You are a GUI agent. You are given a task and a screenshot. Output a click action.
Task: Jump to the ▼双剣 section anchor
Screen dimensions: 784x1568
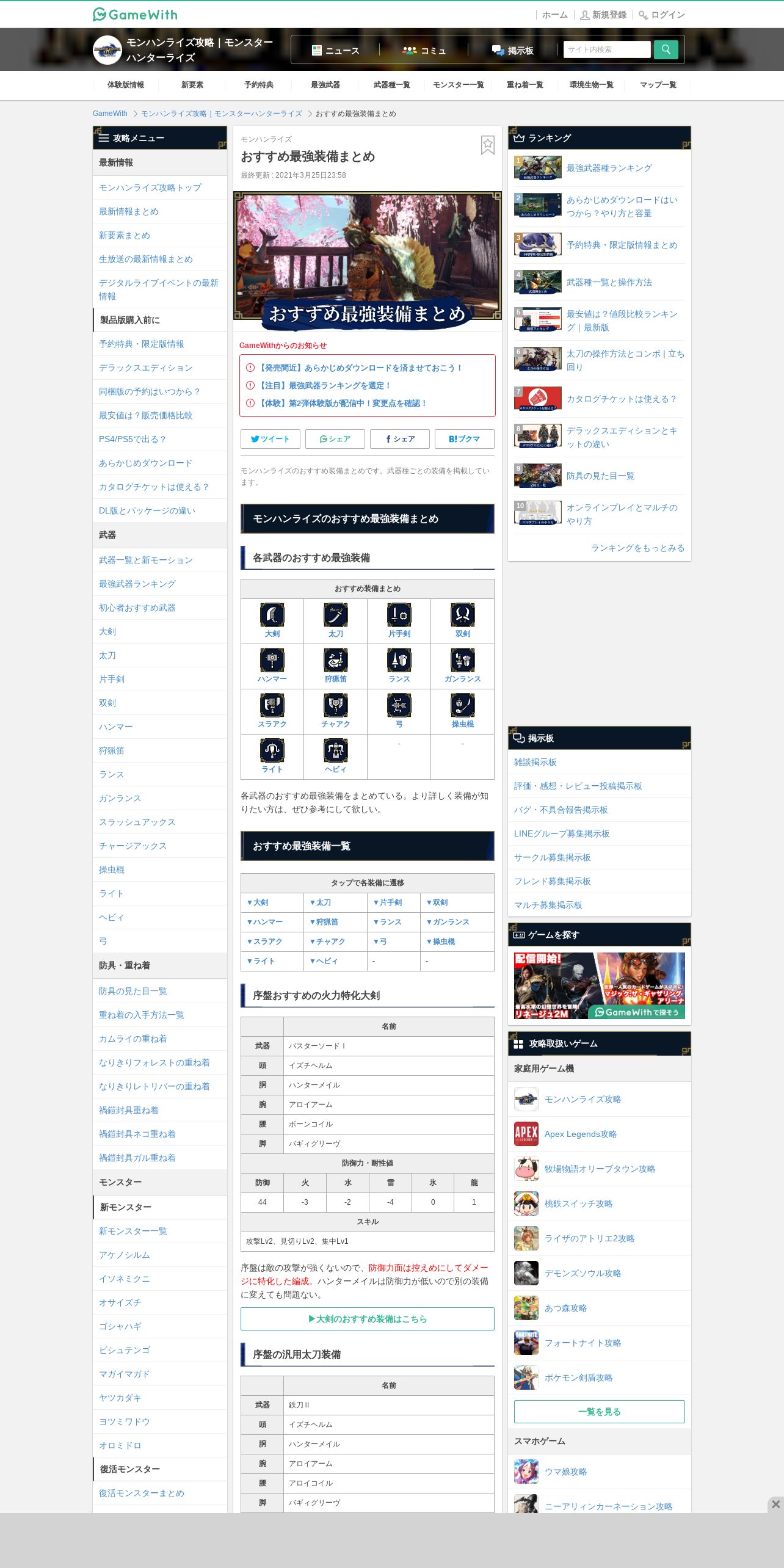coord(437,902)
